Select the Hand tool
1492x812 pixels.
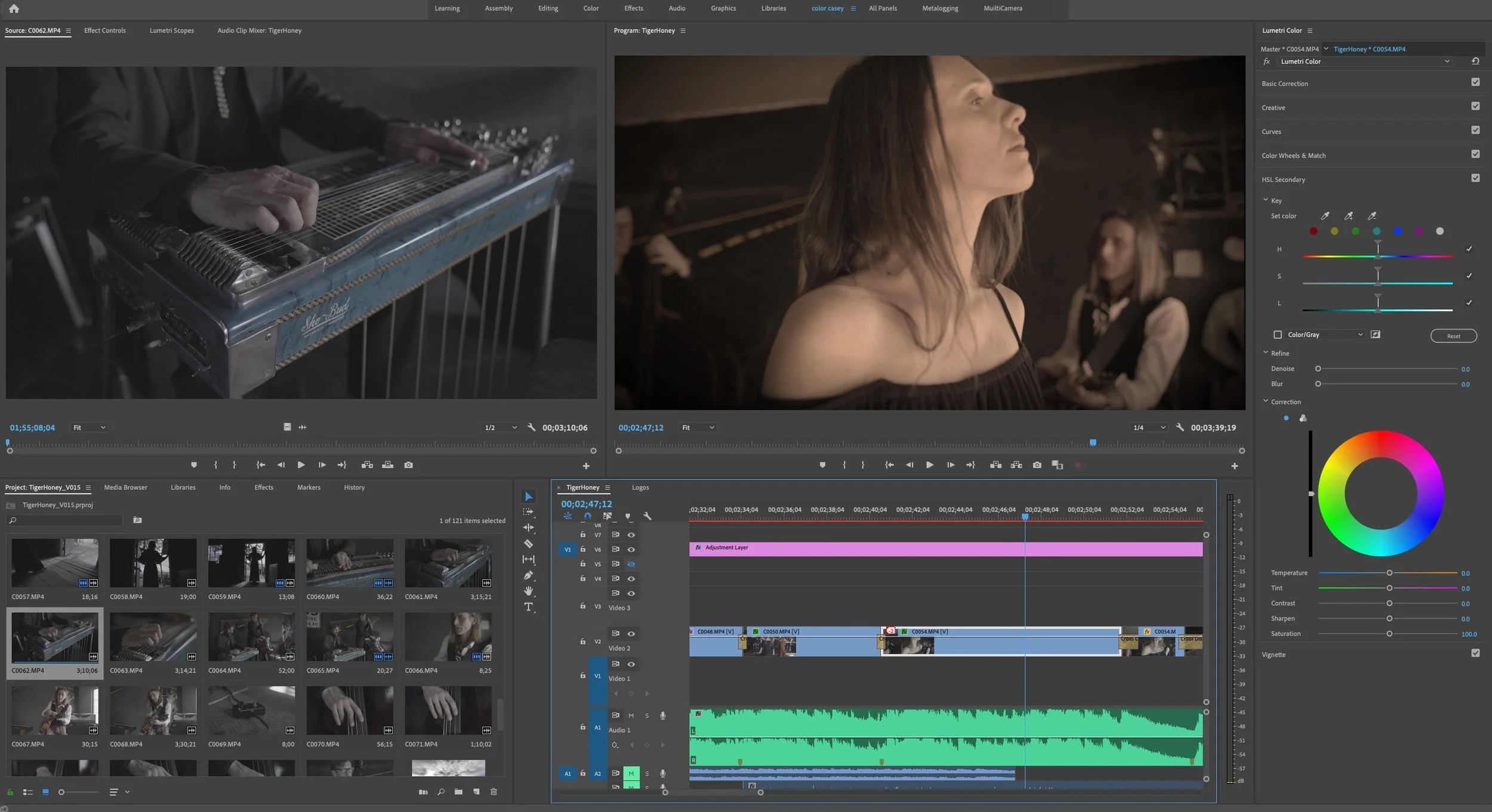528,591
